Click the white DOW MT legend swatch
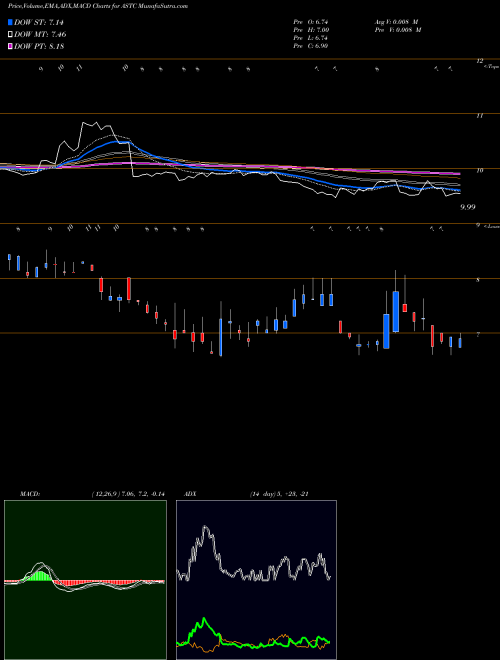 tap(10, 35)
